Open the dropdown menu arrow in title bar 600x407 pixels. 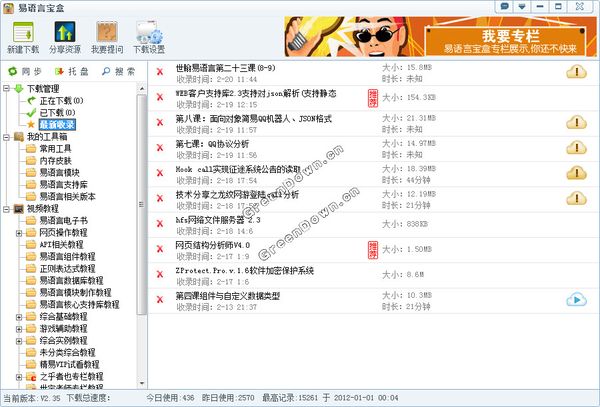[522, 7]
